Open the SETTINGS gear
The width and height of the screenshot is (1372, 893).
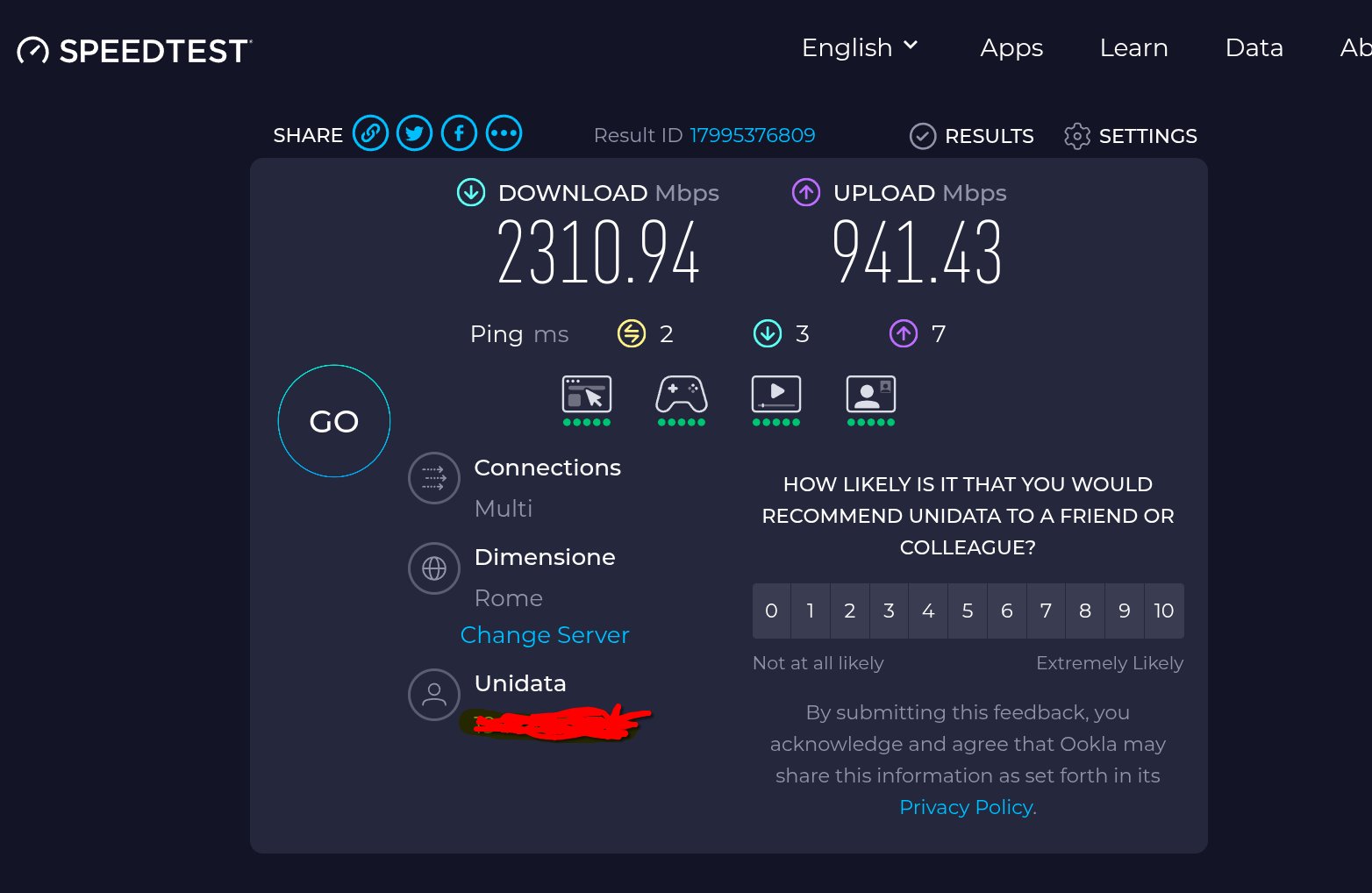pyautogui.click(x=1131, y=136)
